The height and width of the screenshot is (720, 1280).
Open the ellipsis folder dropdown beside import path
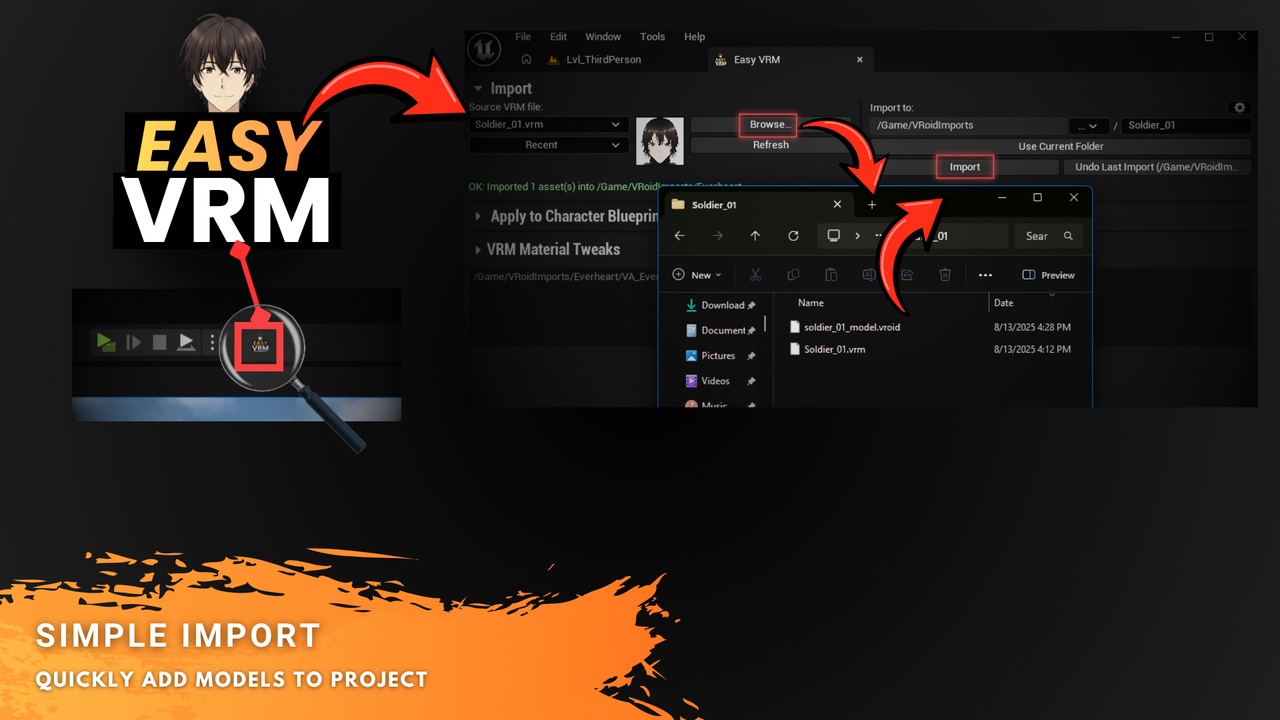1088,126
